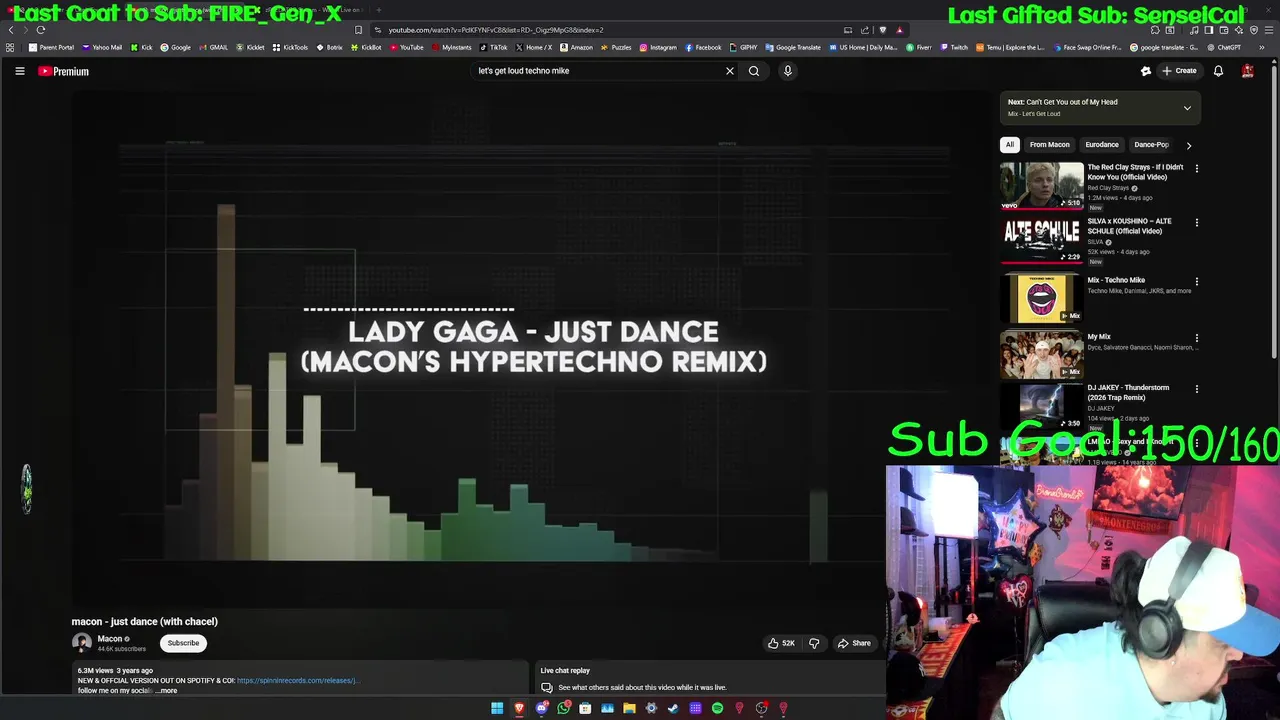Open the Kick bookmark
This screenshot has height=720, width=1280.
click(x=143, y=47)
